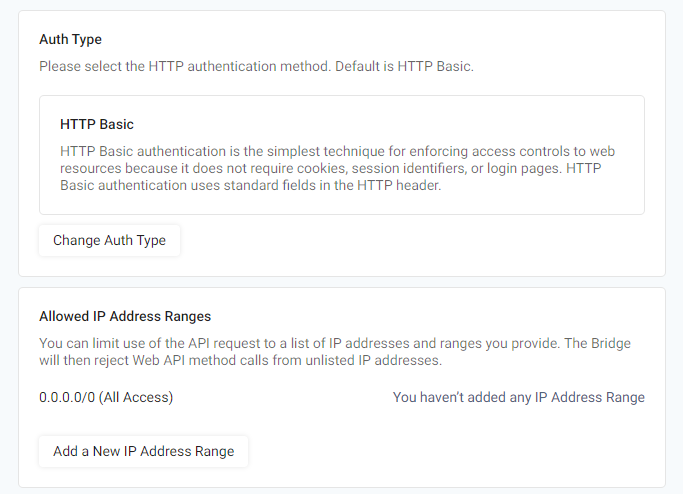Click the HTTP Basic description paragraph
Image resolution: width=683 pixels, height=494 pixels.
pyautogui.click(x=338, y=168)
